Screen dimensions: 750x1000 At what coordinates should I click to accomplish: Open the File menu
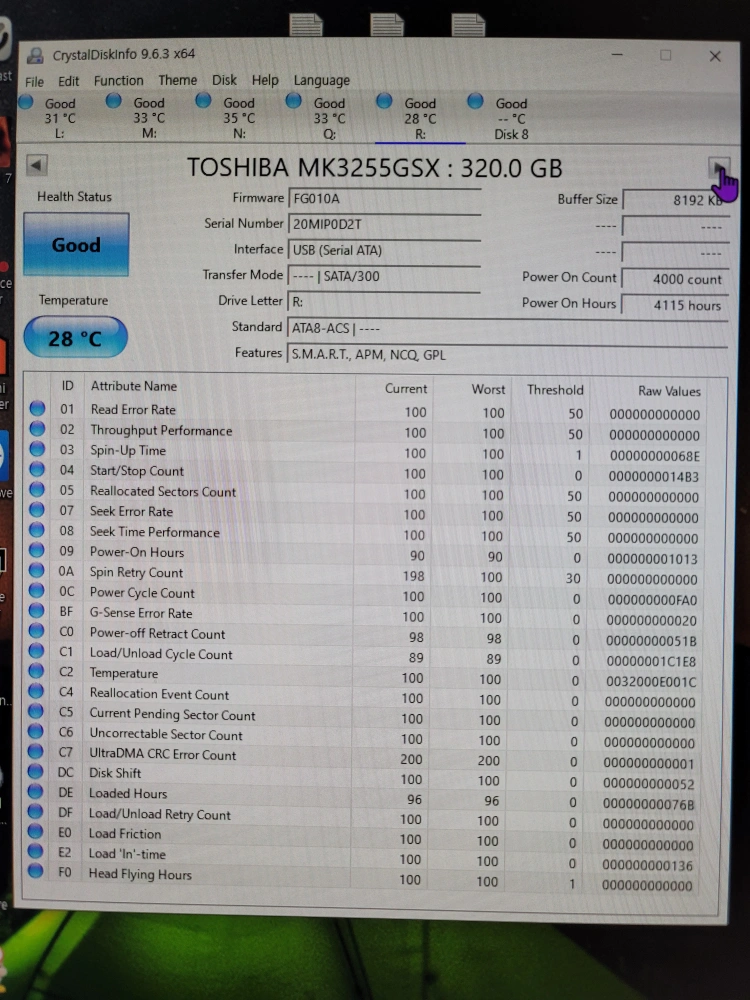(x=34, y=82)
